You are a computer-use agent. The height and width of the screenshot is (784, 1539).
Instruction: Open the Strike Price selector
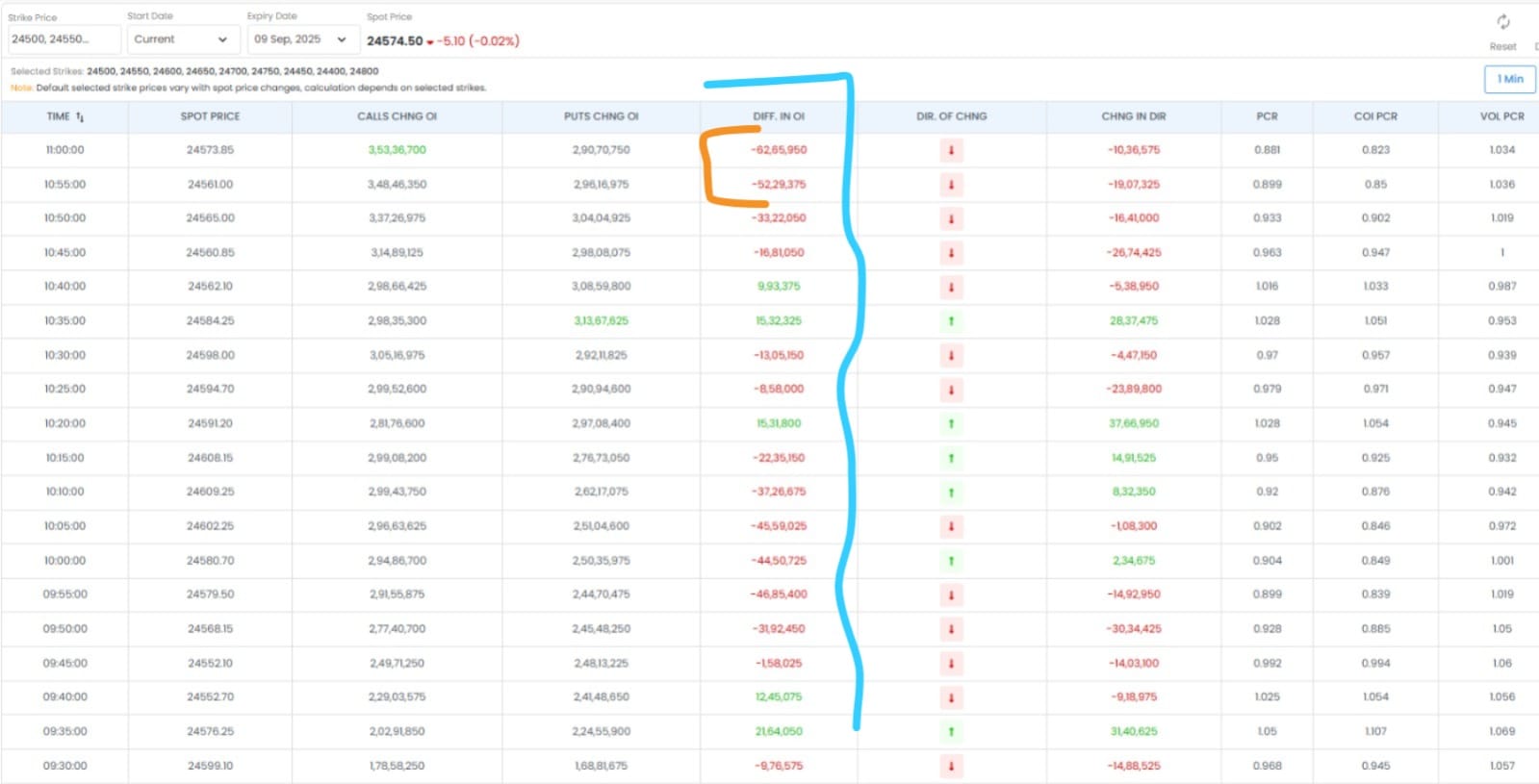click(64, 39)
